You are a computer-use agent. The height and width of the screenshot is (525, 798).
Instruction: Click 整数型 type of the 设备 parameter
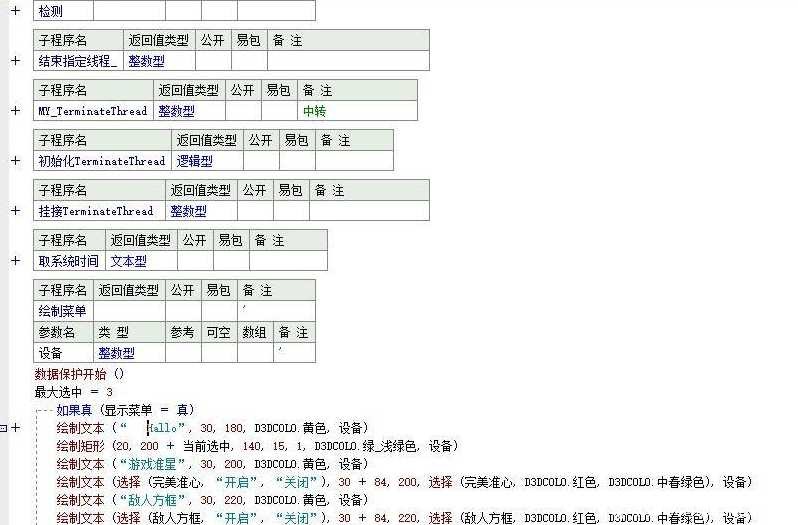[129, 353]
